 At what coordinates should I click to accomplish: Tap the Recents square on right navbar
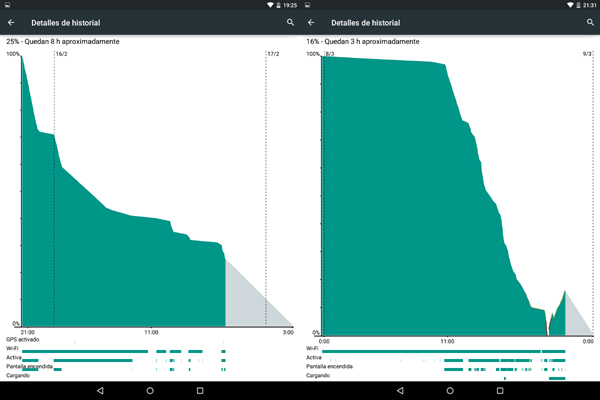pyautogui.click(x=500, y=390)
